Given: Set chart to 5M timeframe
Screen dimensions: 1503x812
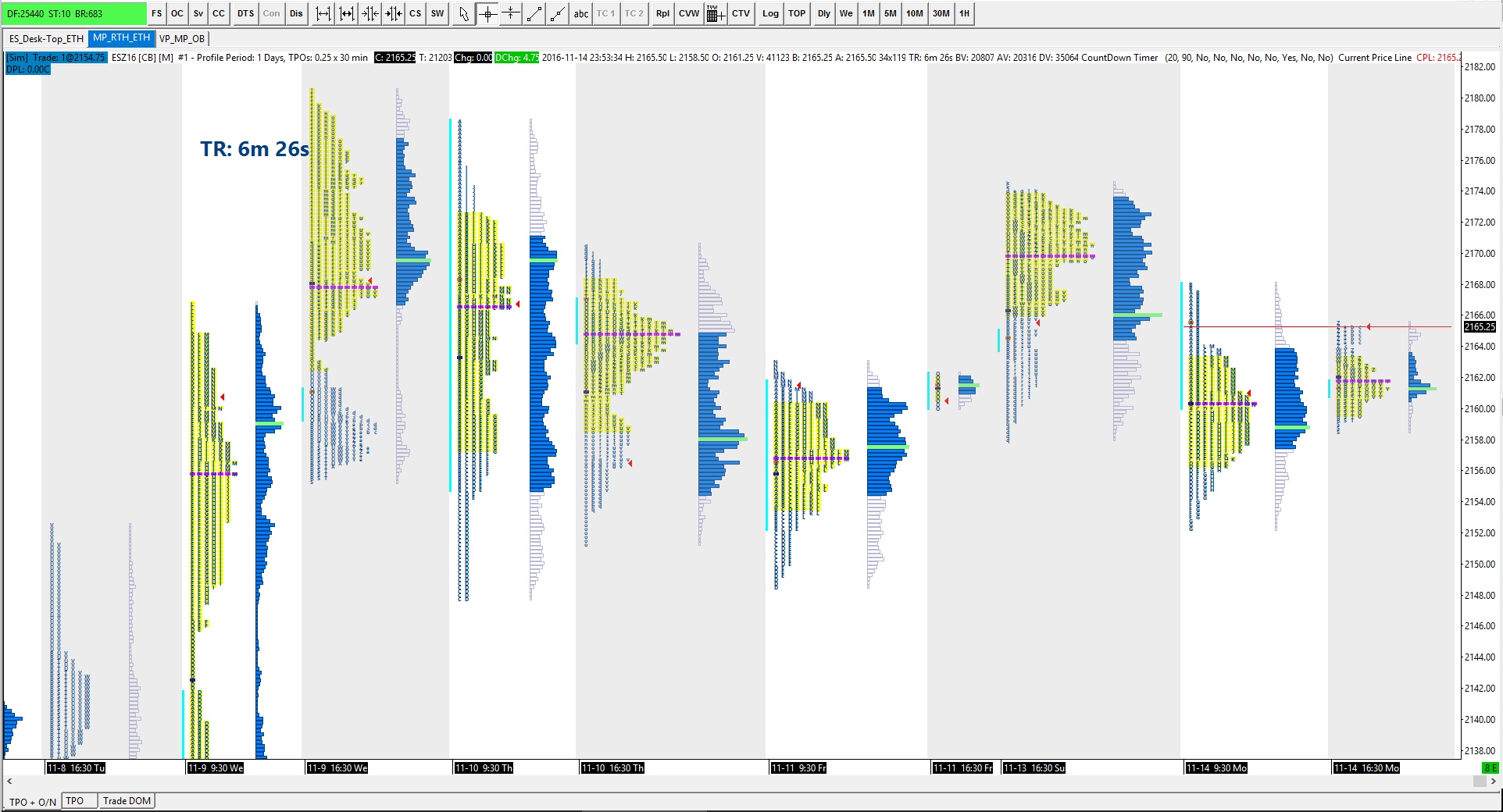Looking at the screenshot, I should tap(891, 14).
